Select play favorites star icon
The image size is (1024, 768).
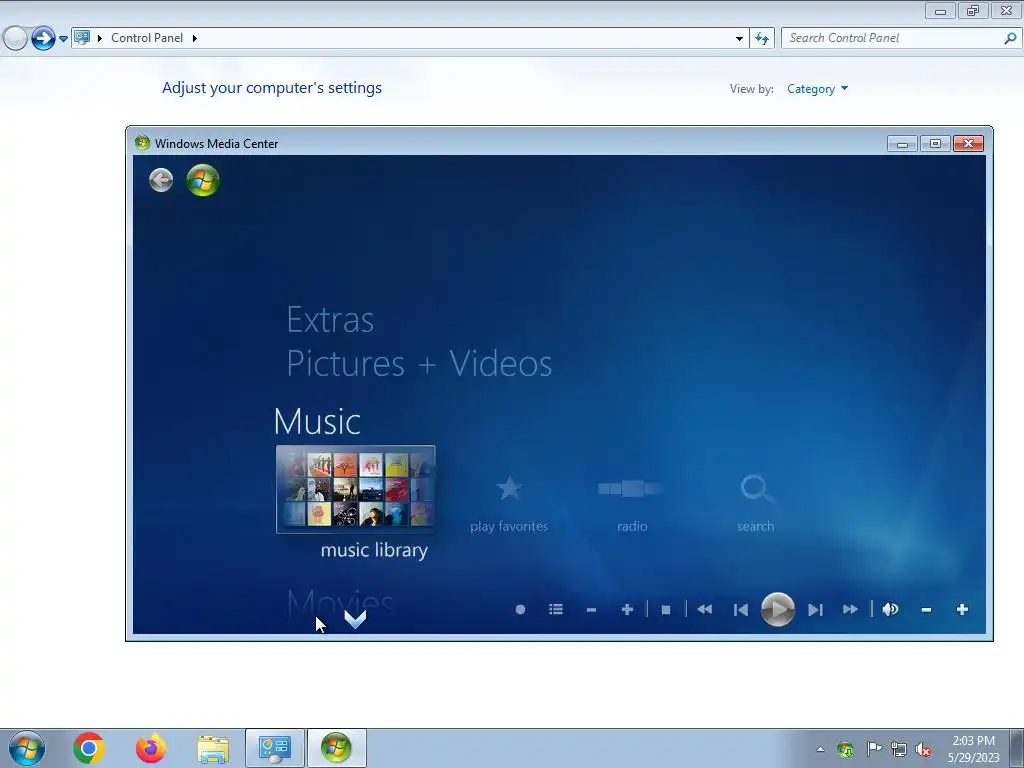(x=509, y=488)
